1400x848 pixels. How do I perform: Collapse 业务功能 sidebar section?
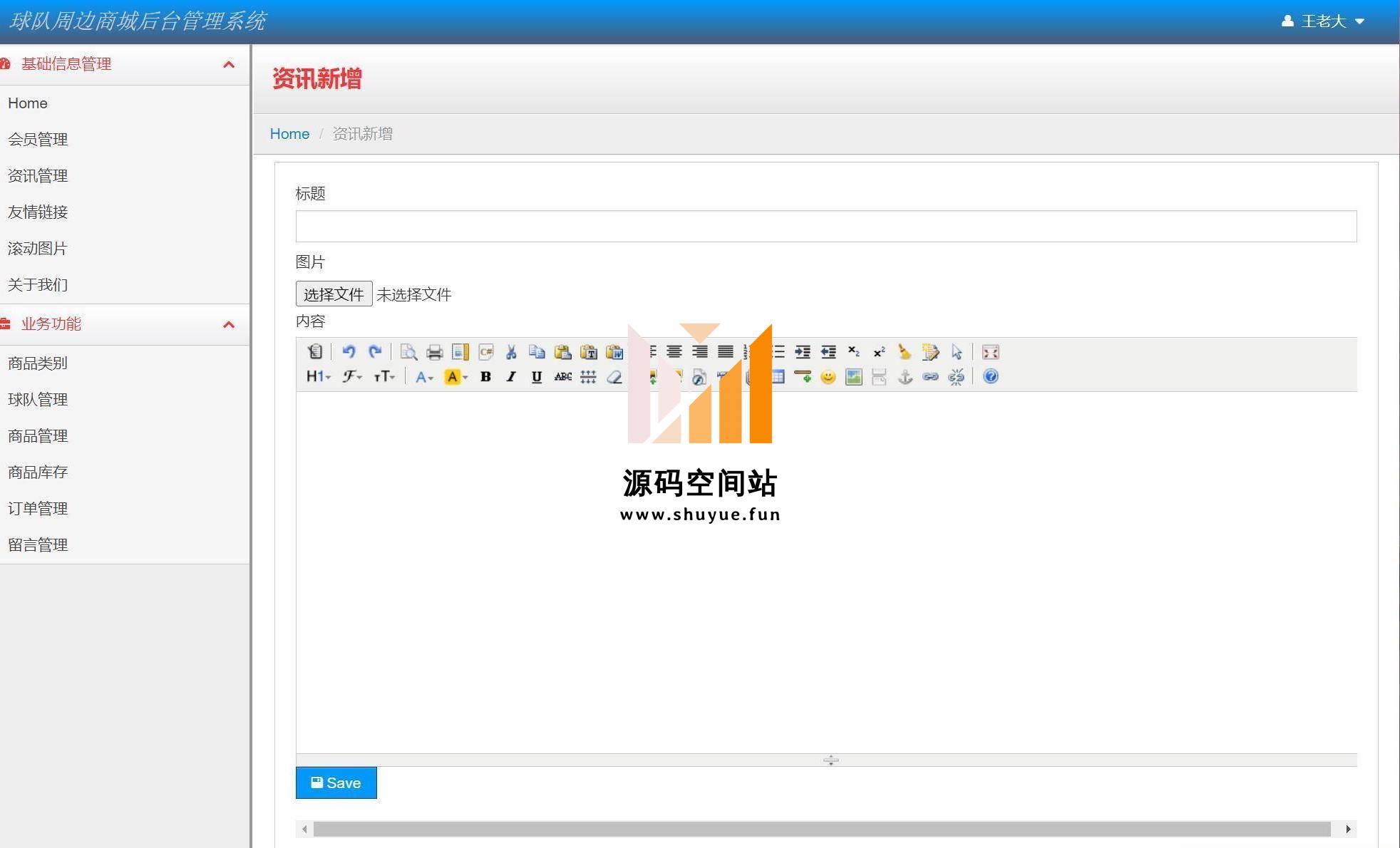125,324
